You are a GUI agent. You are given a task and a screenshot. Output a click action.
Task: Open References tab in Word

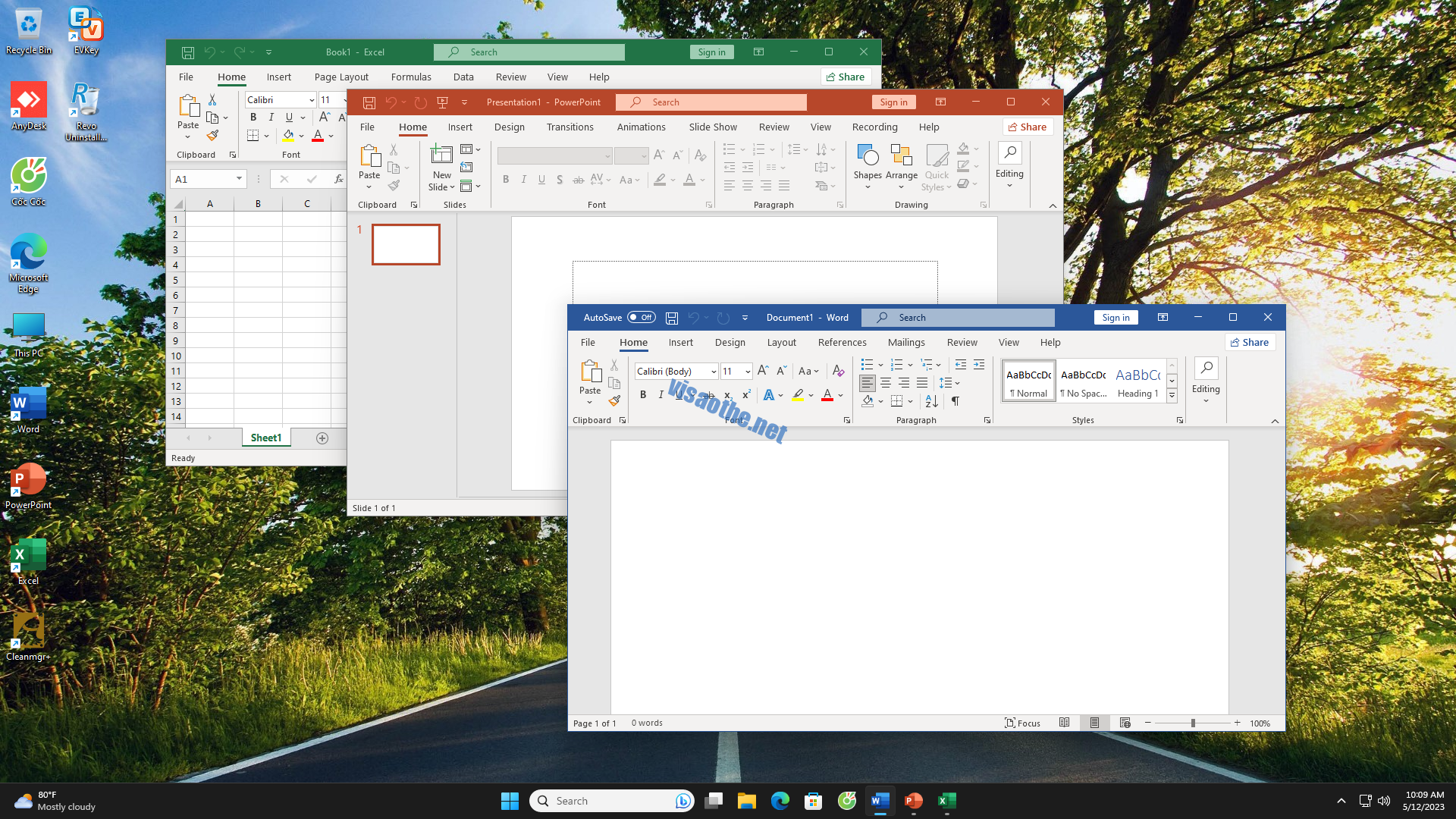[x=842, y=343]
